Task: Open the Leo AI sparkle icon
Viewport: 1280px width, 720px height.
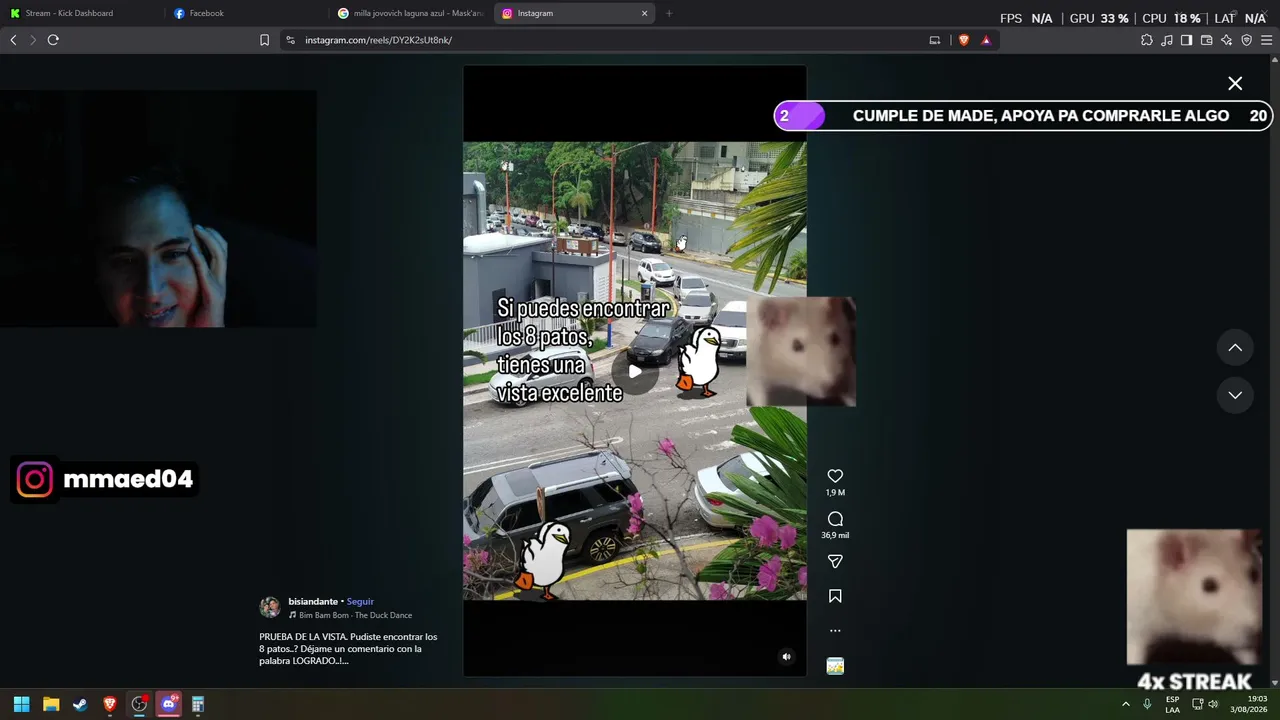Action: point(1226,40)
